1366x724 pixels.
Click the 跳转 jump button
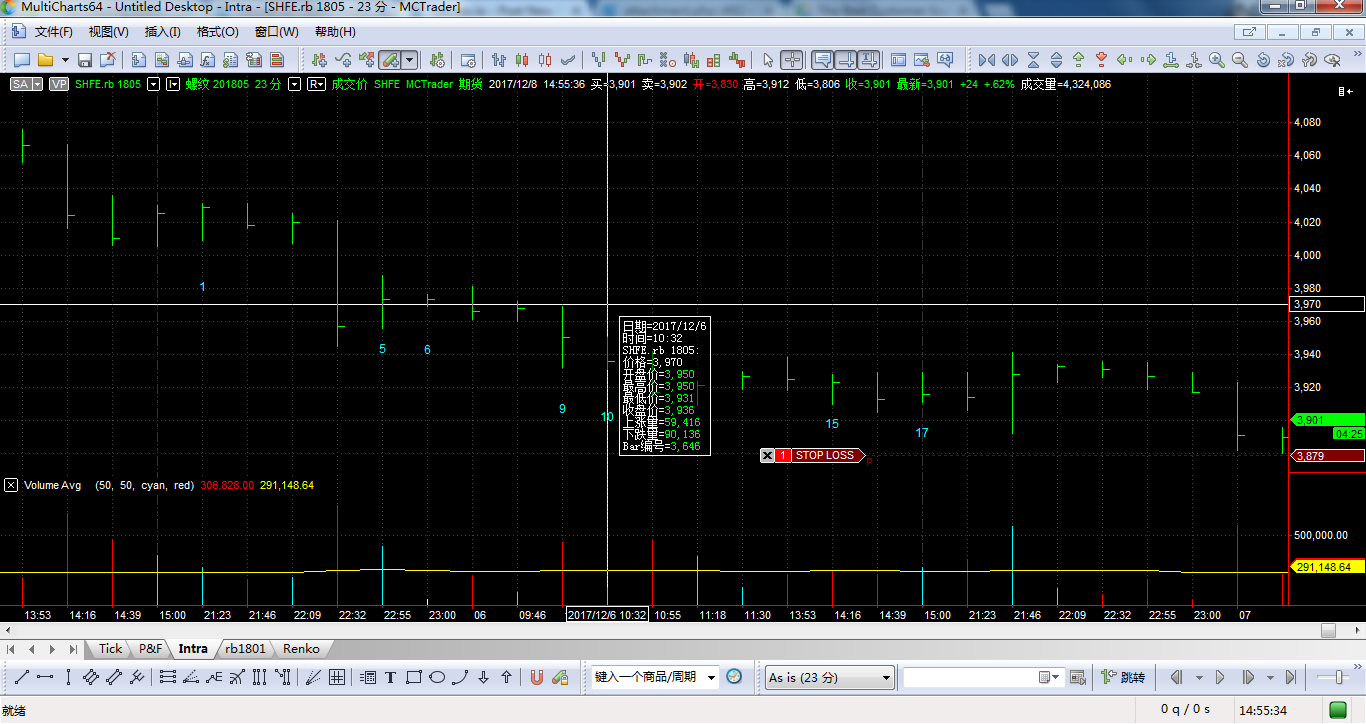(1123, 678)
